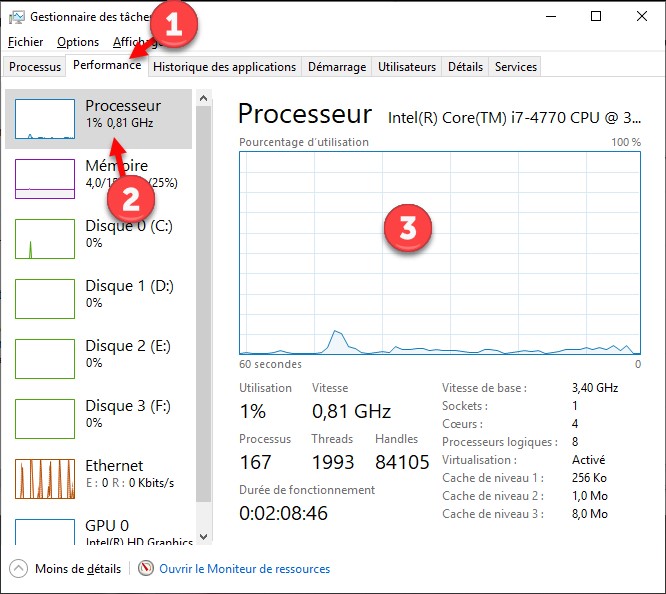
Task: Open the Options menu
Action: pyautogui.click(x=78, y=42)
